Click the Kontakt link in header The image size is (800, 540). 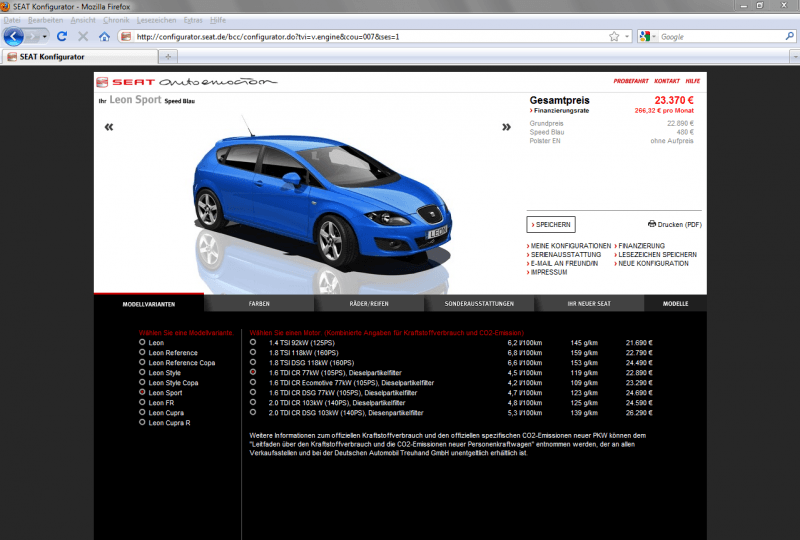(667, 81)
